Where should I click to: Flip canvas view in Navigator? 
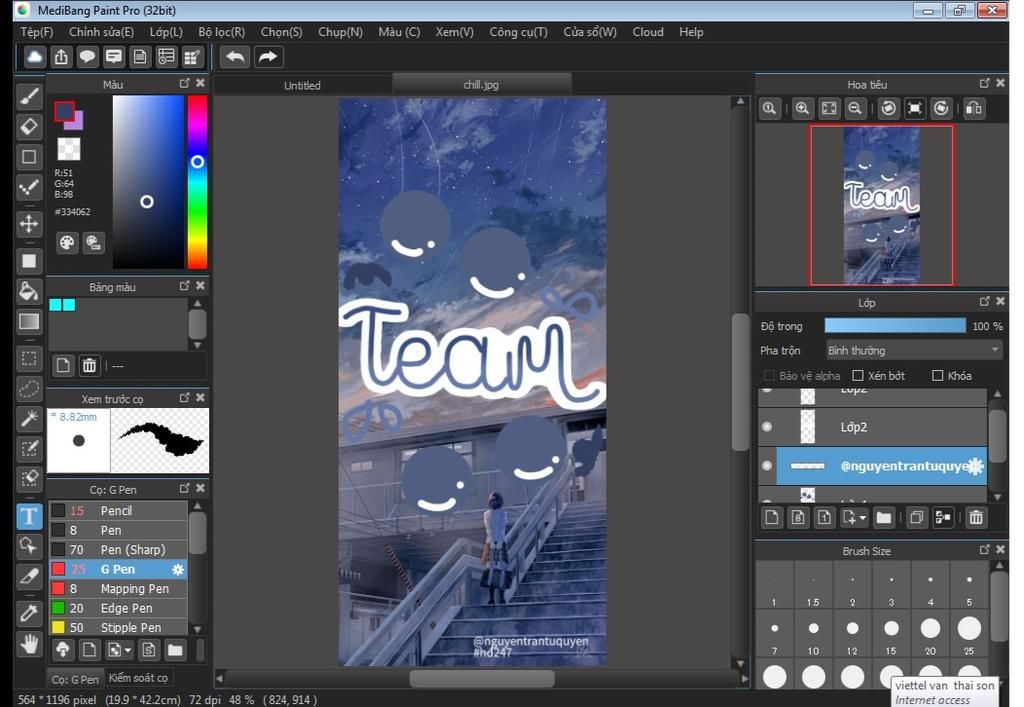point(974,109)
